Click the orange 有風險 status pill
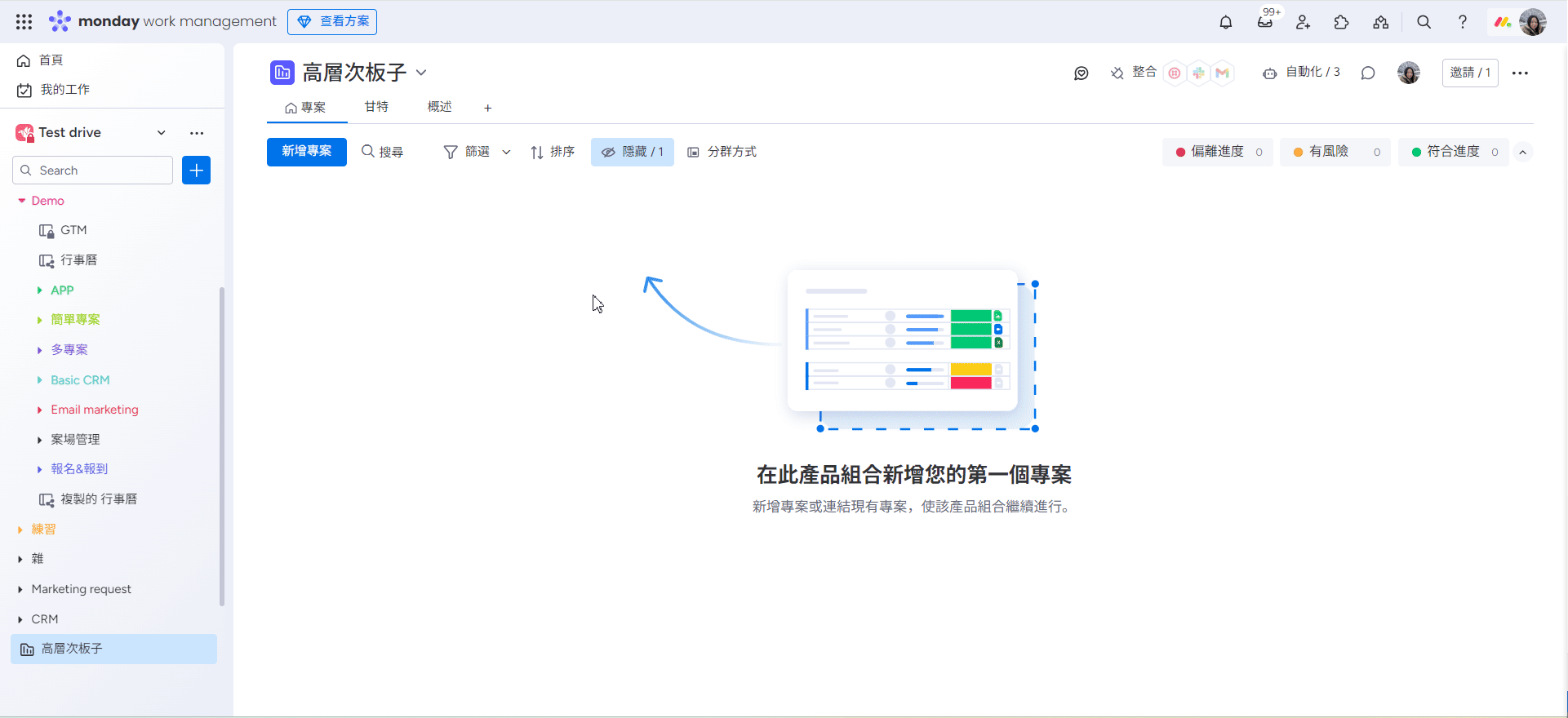Image resolution: width=1568 pixels, height=718 pixels. (1335, 152)
